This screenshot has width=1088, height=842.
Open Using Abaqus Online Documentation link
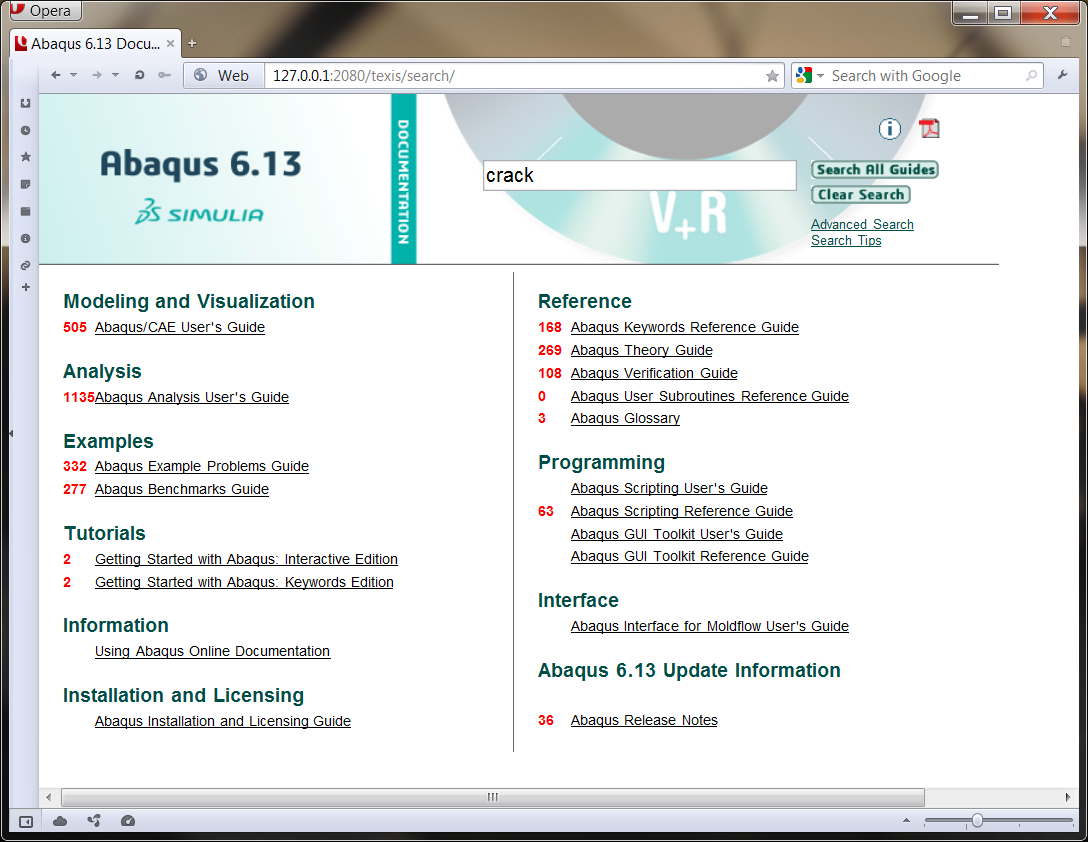click(212, 651)
